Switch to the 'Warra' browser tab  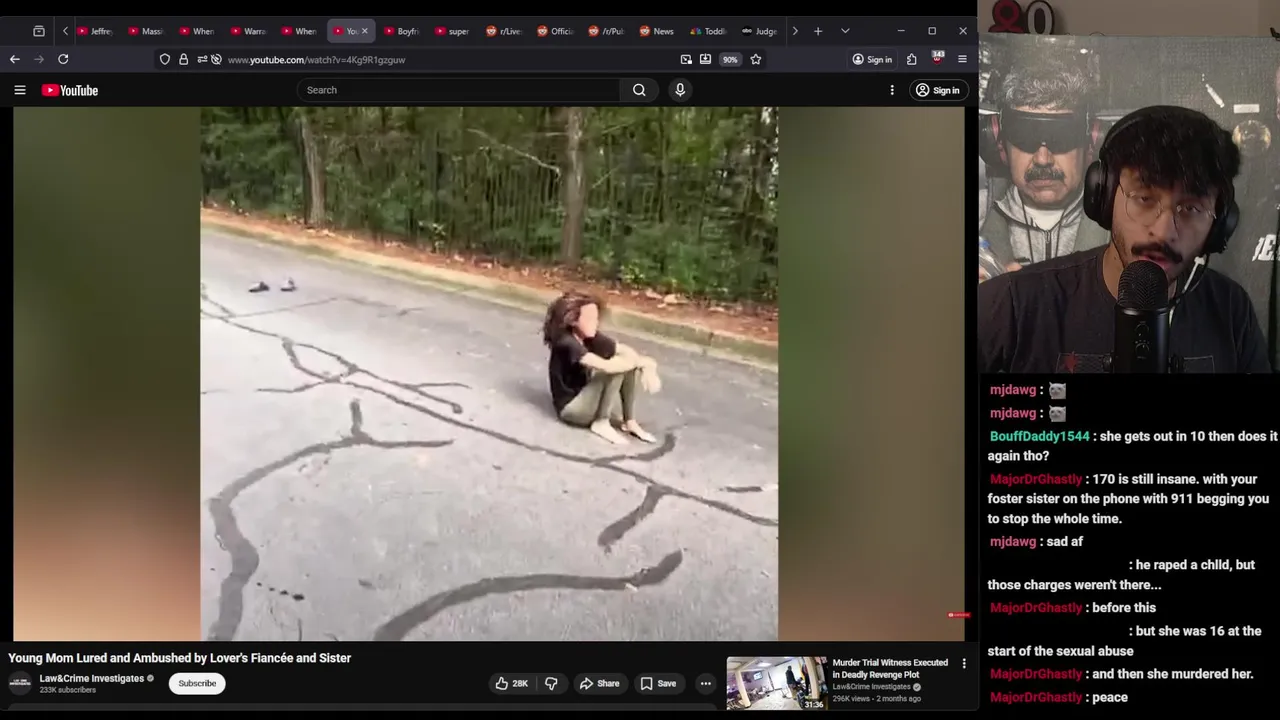click(249, 31)
